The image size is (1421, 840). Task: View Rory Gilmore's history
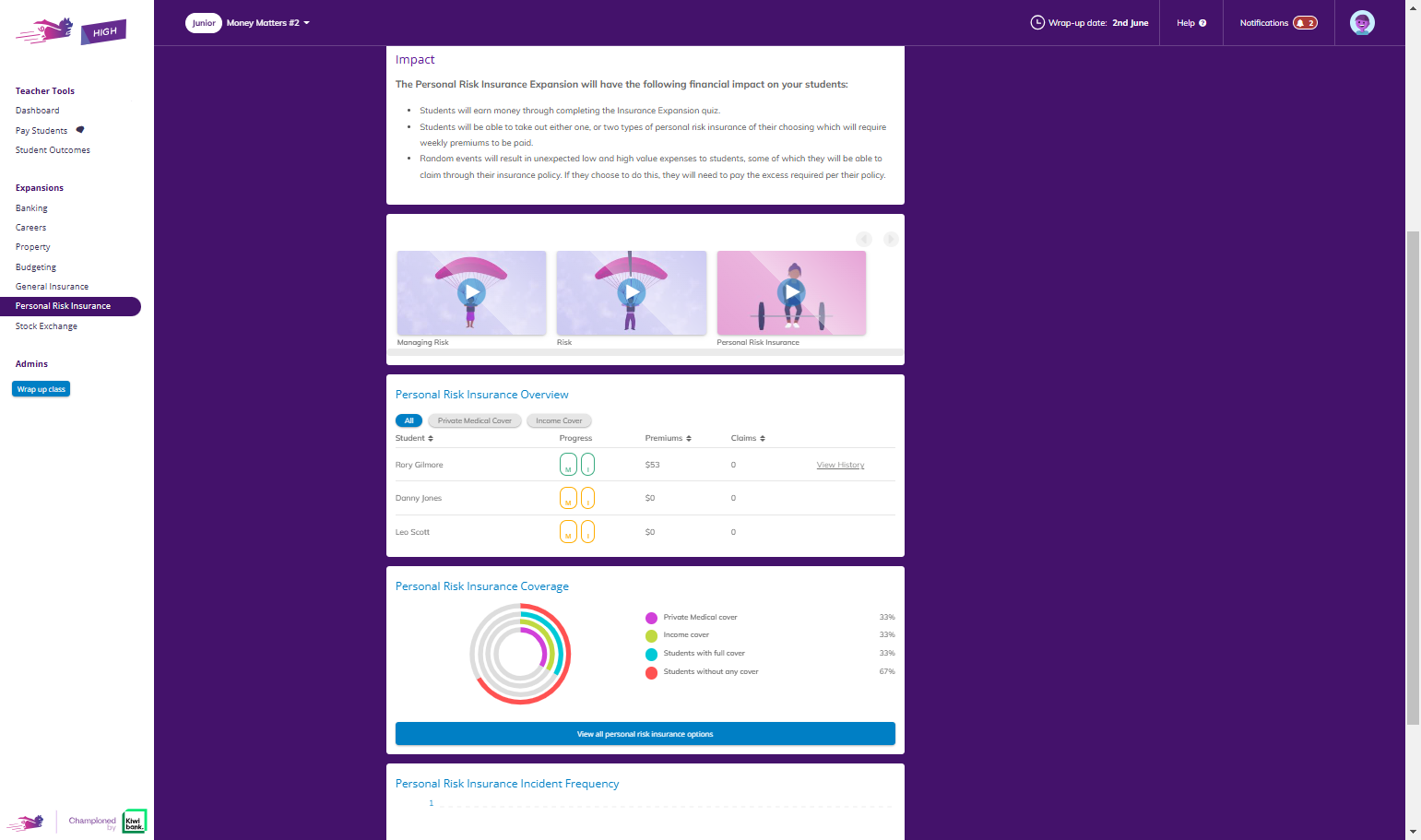click(840, 465)
